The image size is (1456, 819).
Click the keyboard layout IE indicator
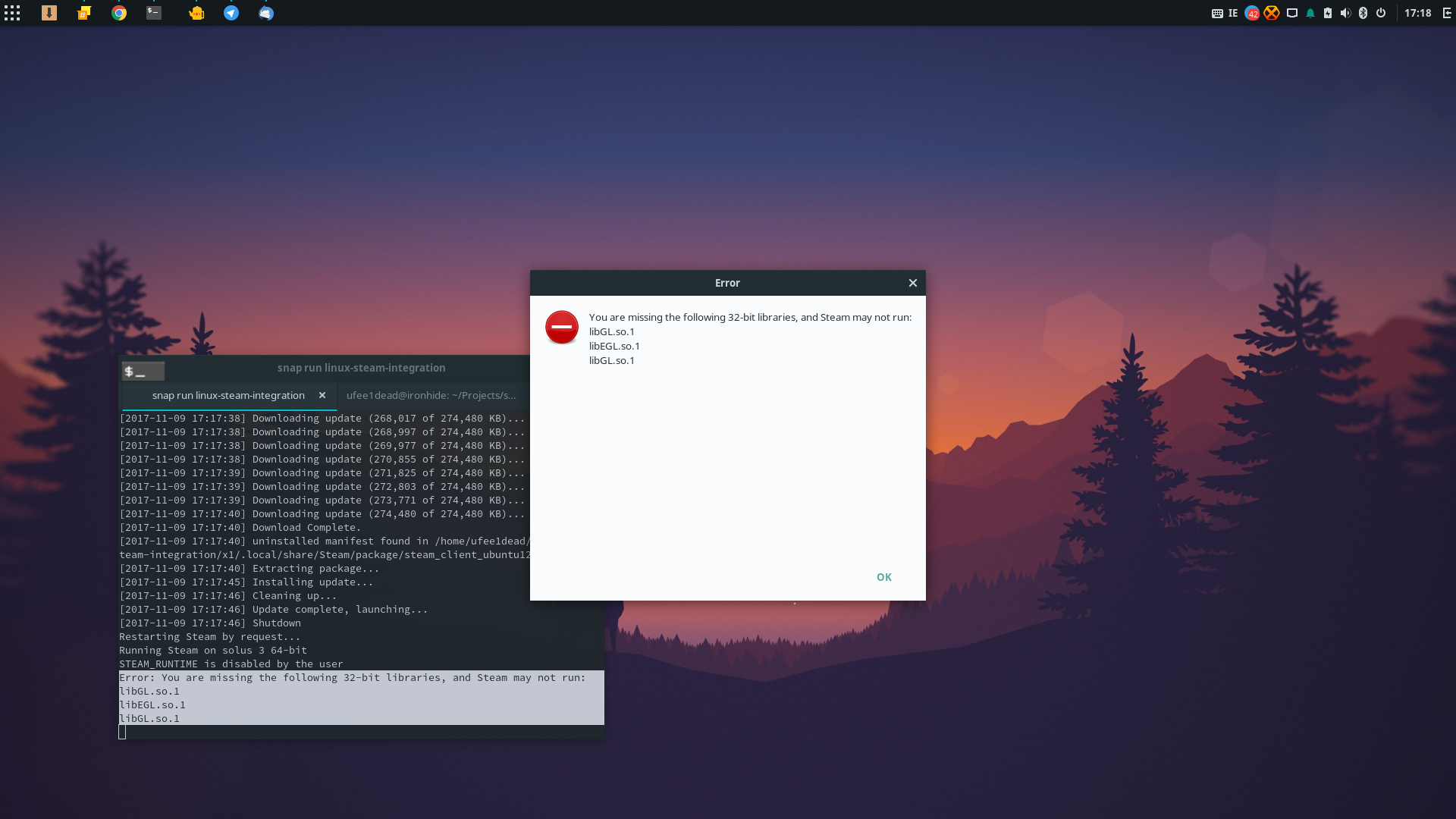point(1225,13)
